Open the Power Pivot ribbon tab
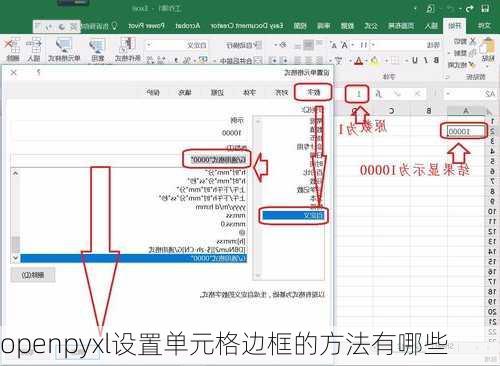 146,26
